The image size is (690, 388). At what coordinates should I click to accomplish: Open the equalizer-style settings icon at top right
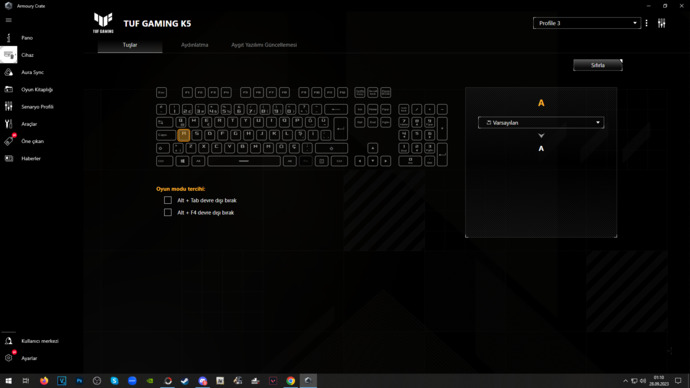[661, 23]
